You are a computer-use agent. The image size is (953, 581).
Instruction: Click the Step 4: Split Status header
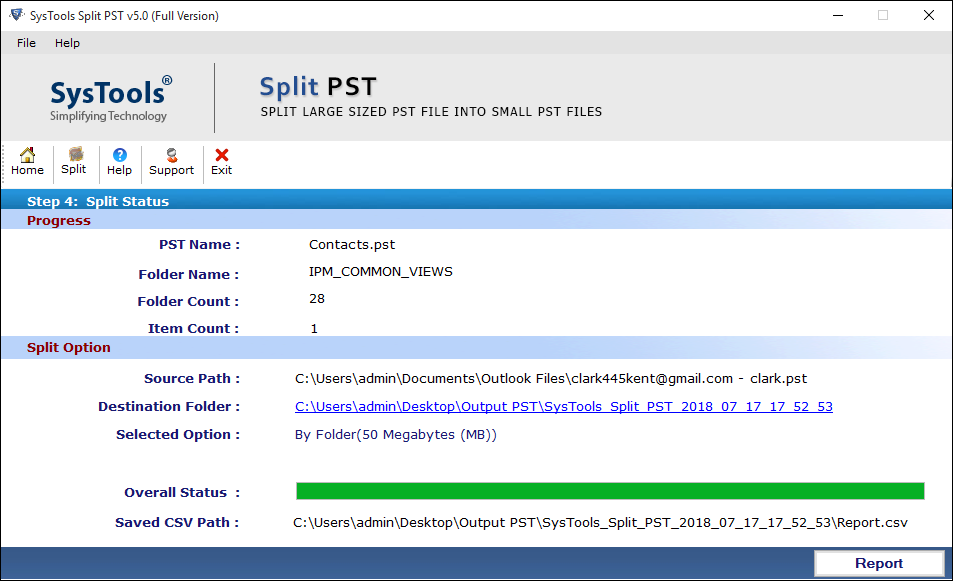pos(98,201)
